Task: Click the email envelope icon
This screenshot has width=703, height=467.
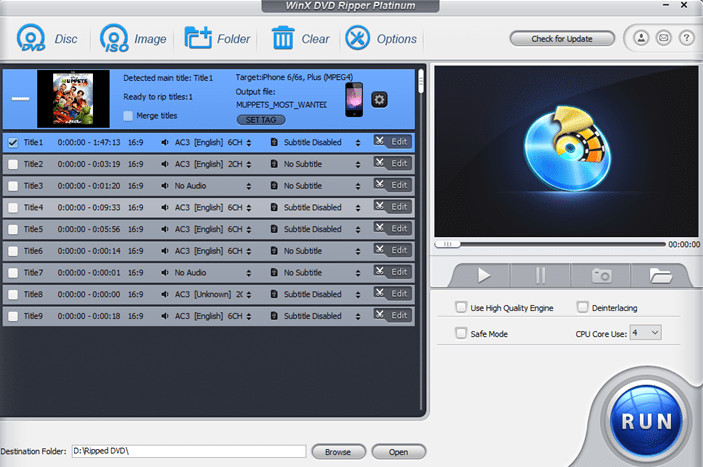Action: point(664,38)
